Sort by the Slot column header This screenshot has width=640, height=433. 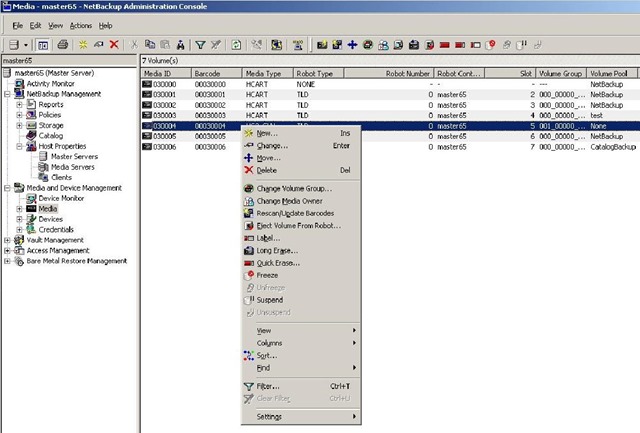click(510, 73)
